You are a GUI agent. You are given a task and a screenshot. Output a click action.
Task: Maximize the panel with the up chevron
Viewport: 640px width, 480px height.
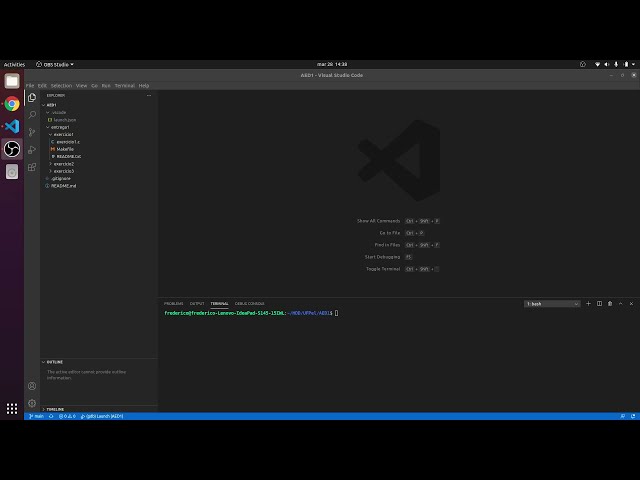(620, 304)
